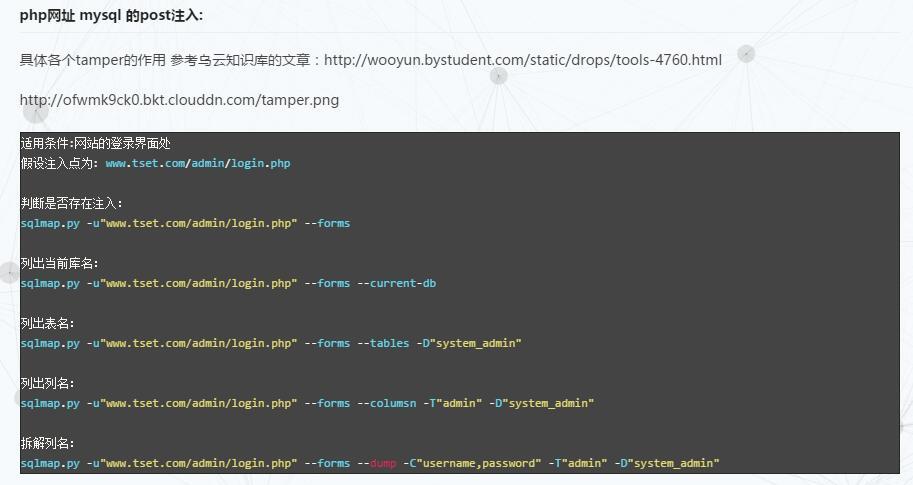Viewport: 913px width, 485px height.
Task: Click the label '列出当前库名:'
Action: [59, 263]
